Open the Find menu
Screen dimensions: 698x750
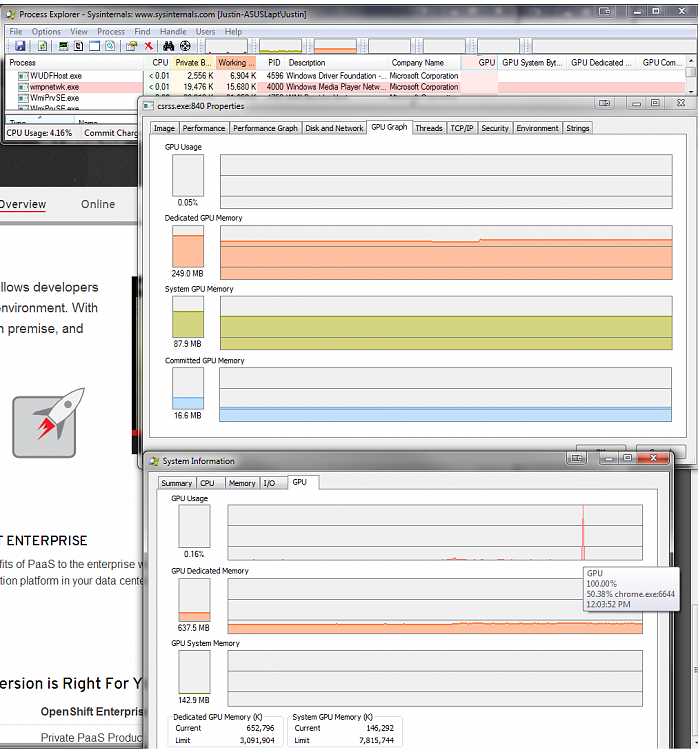click(142, 32)
